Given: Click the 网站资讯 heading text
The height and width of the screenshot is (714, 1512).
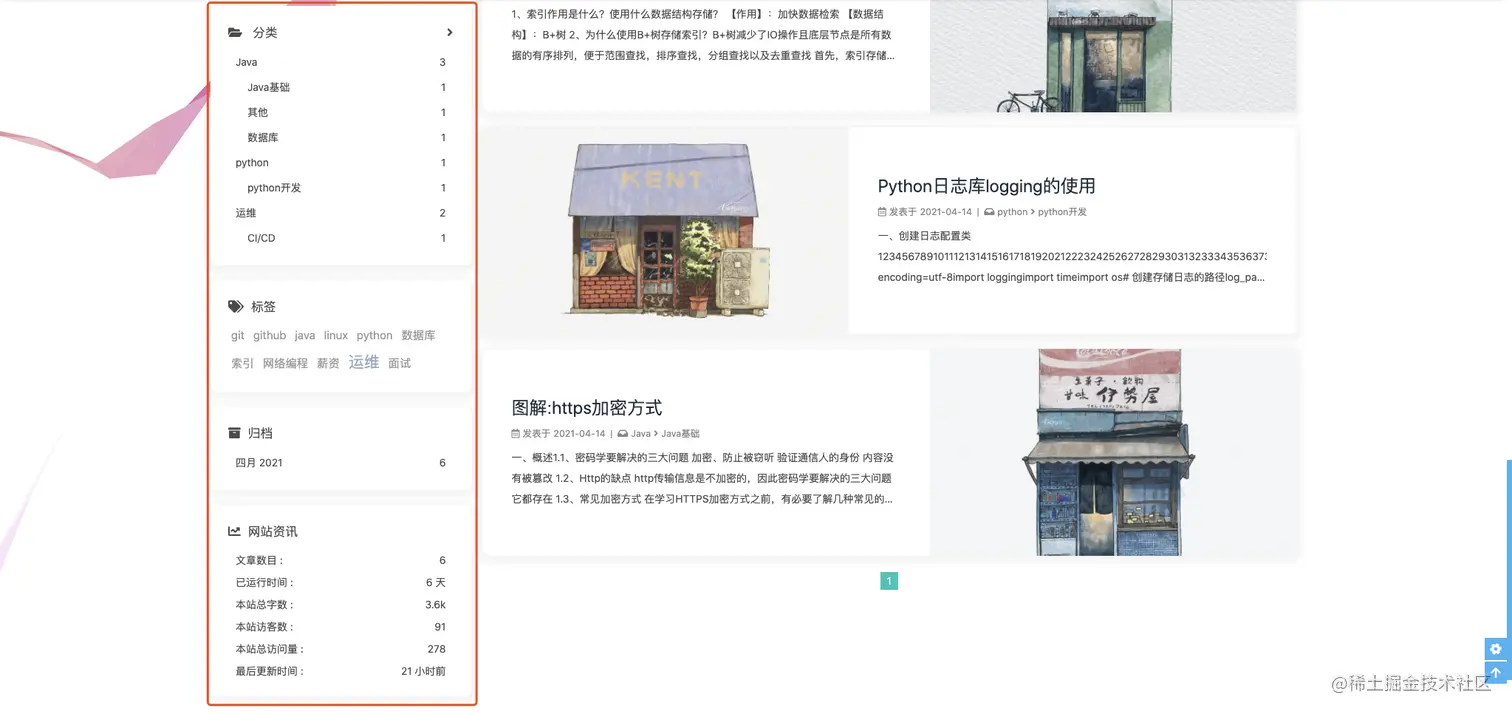Looking at the screenshot, I should pyautogui.click(x=273, y=531).
